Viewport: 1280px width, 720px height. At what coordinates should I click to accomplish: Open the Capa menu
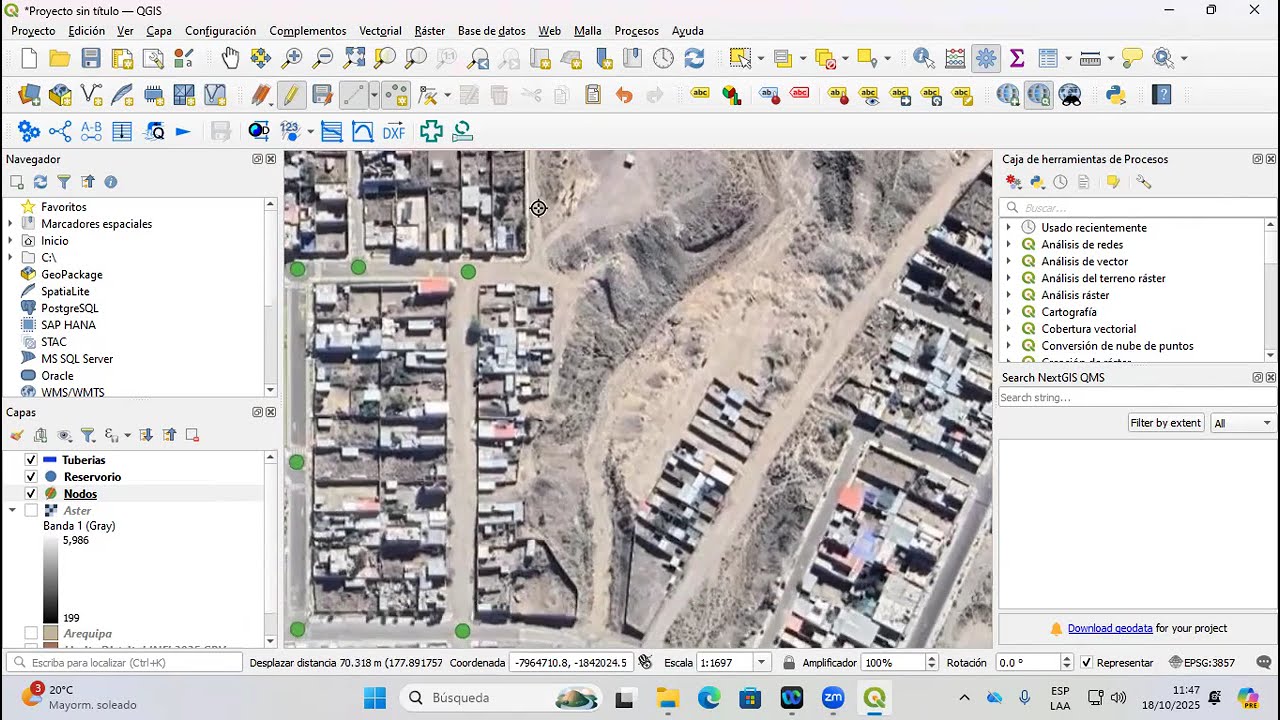159,31
